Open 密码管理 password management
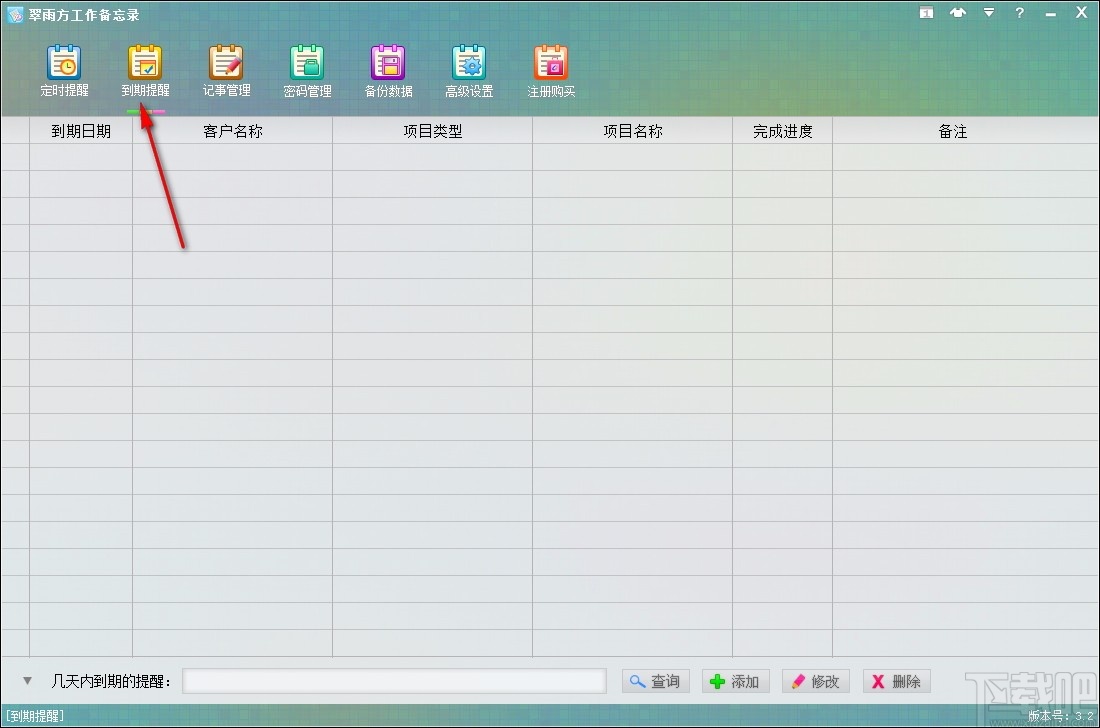Screen dimensions: 1100x728 [307, 71]
